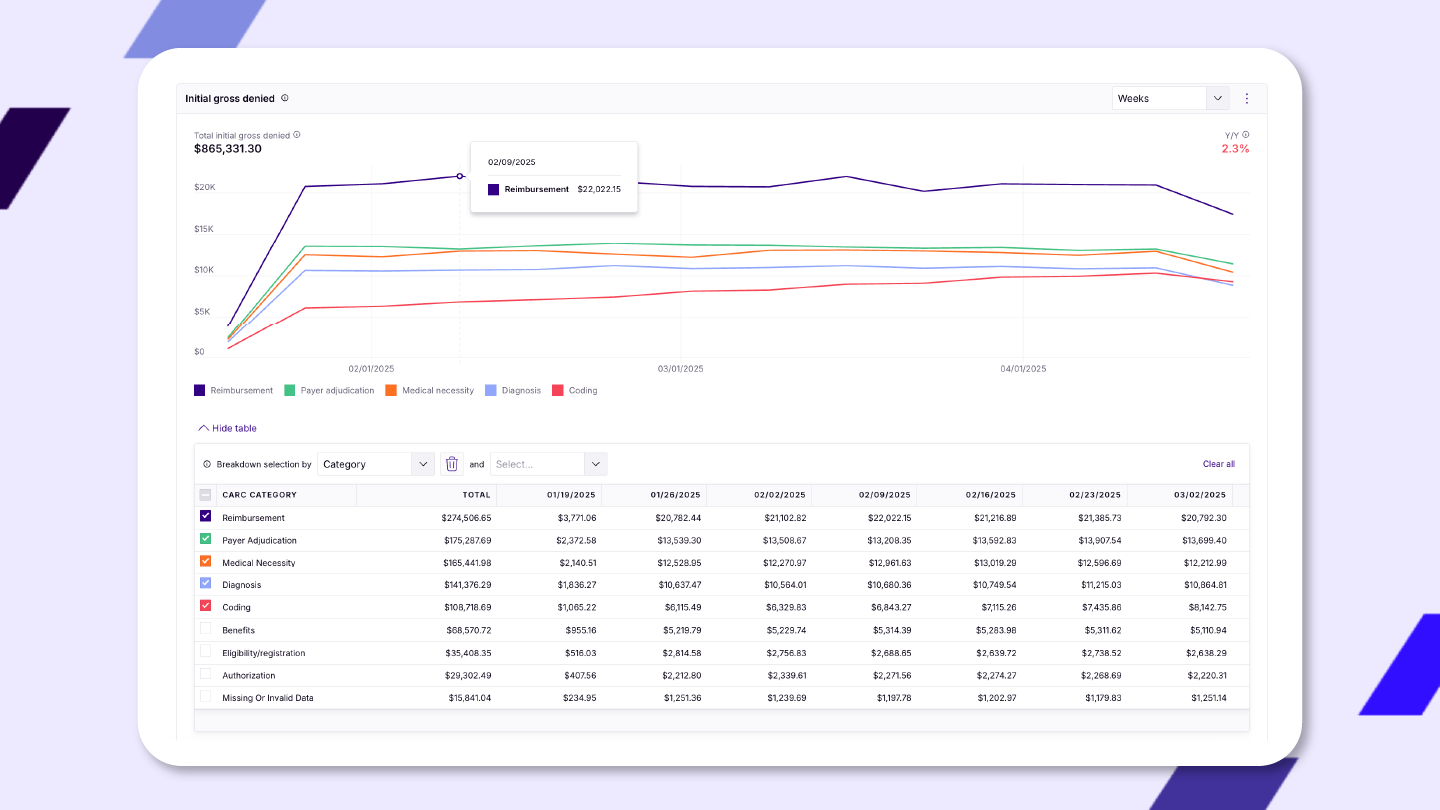The image size is (1440, 810).
Task: Collapse table using Hide table
Action: (x=227, y=428)
